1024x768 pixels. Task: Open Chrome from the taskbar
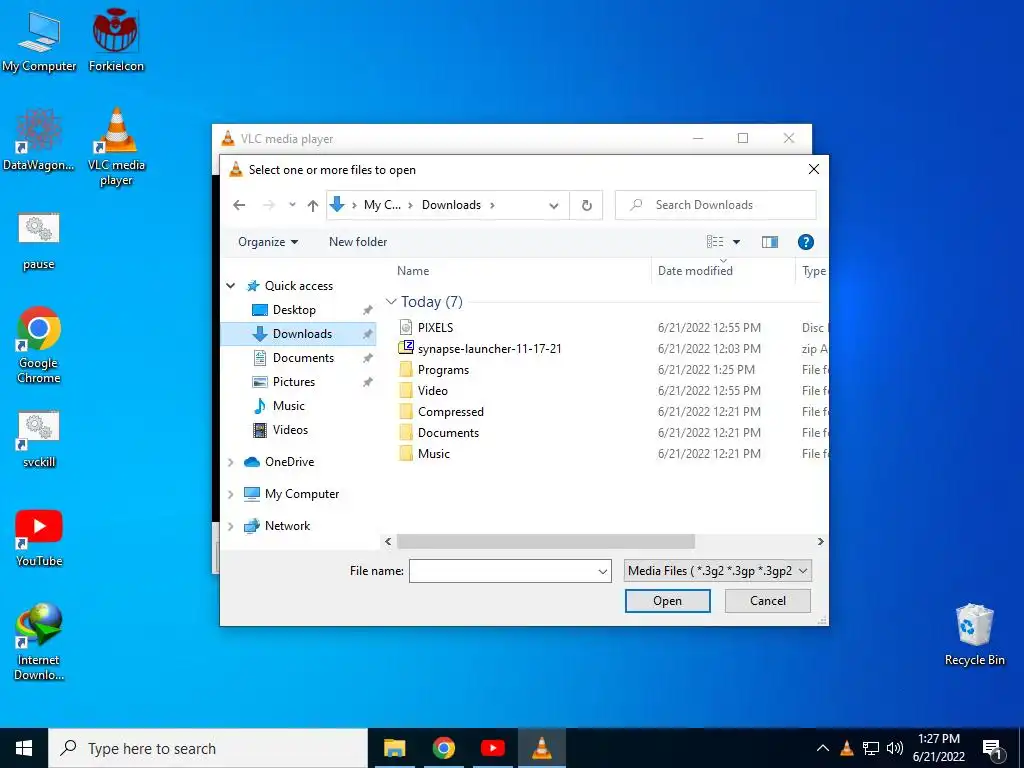(443, 748)
